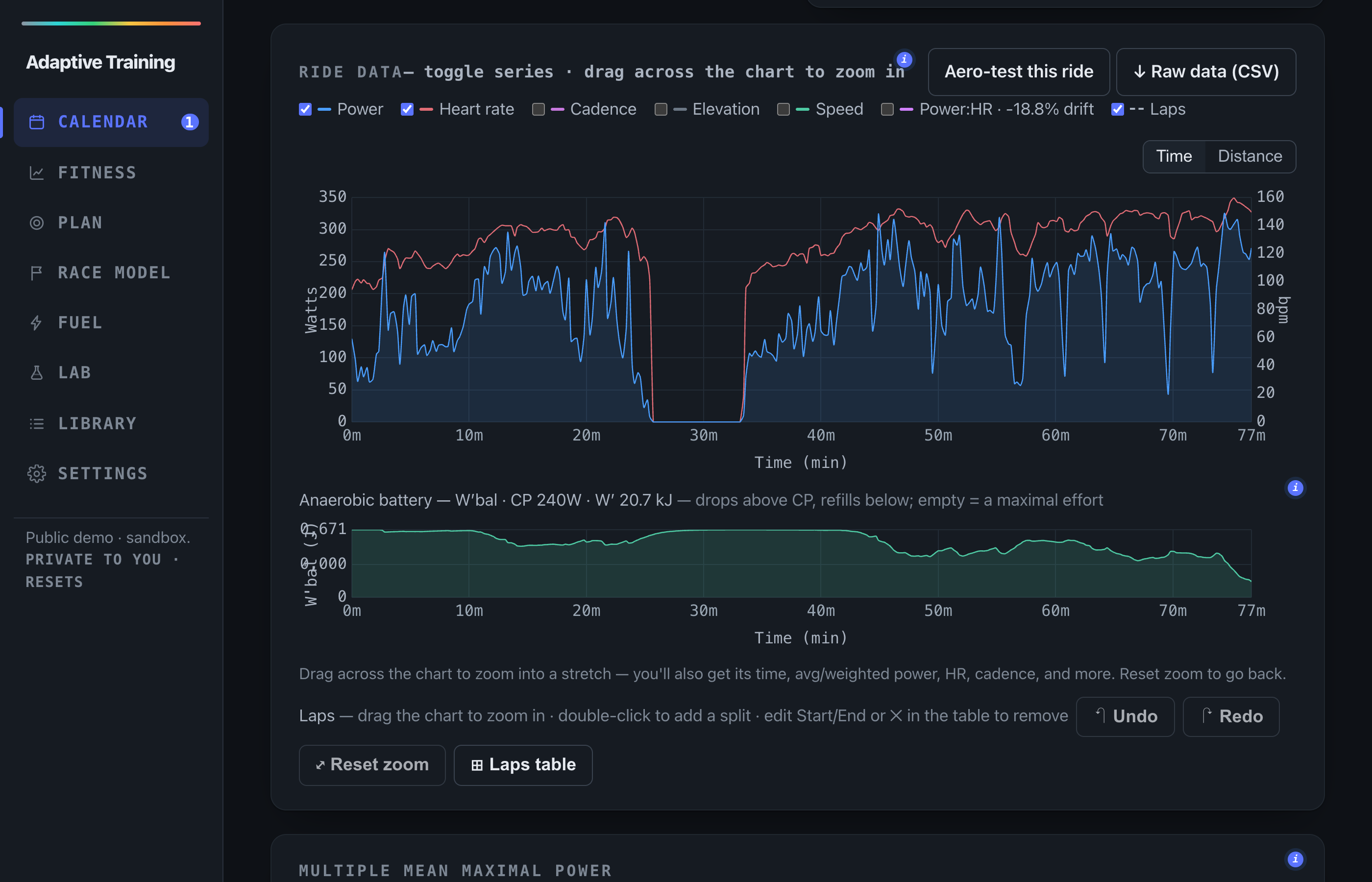
Task: Uncheck the Power series checkbox
Action: tap(305, 109)
